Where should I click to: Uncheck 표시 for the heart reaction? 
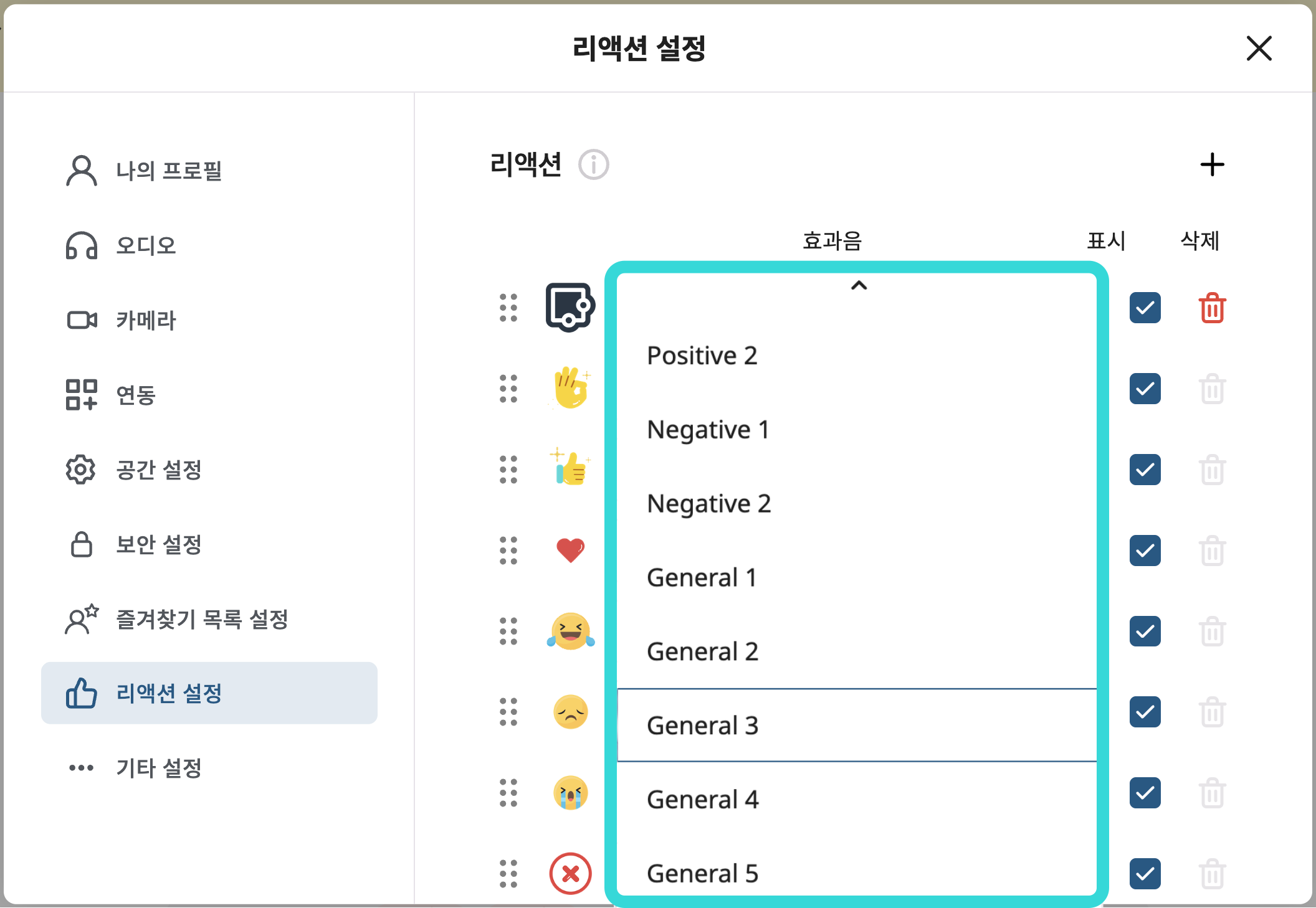click(1145, 551)
